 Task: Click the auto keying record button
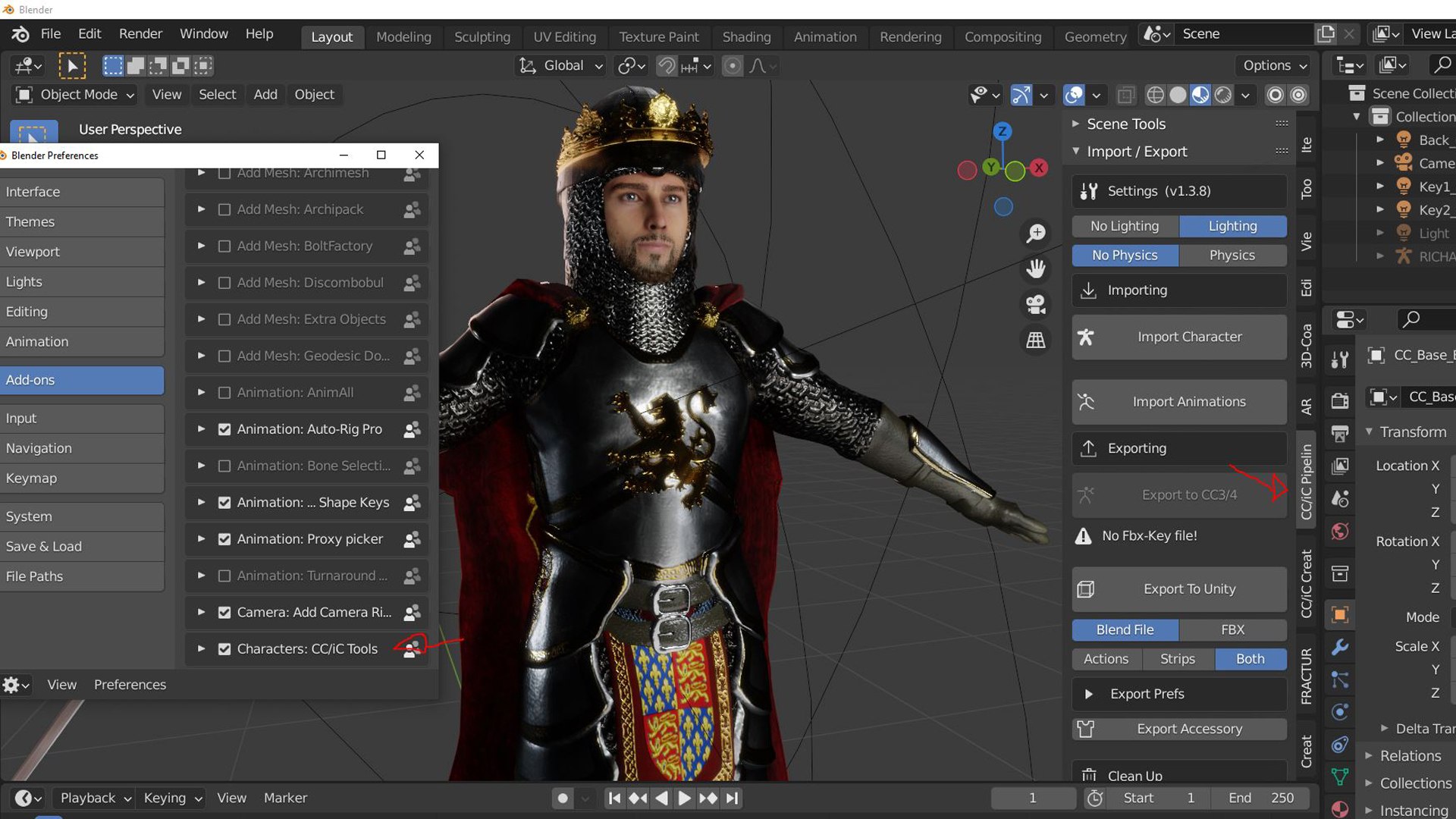tap(563, 798)
